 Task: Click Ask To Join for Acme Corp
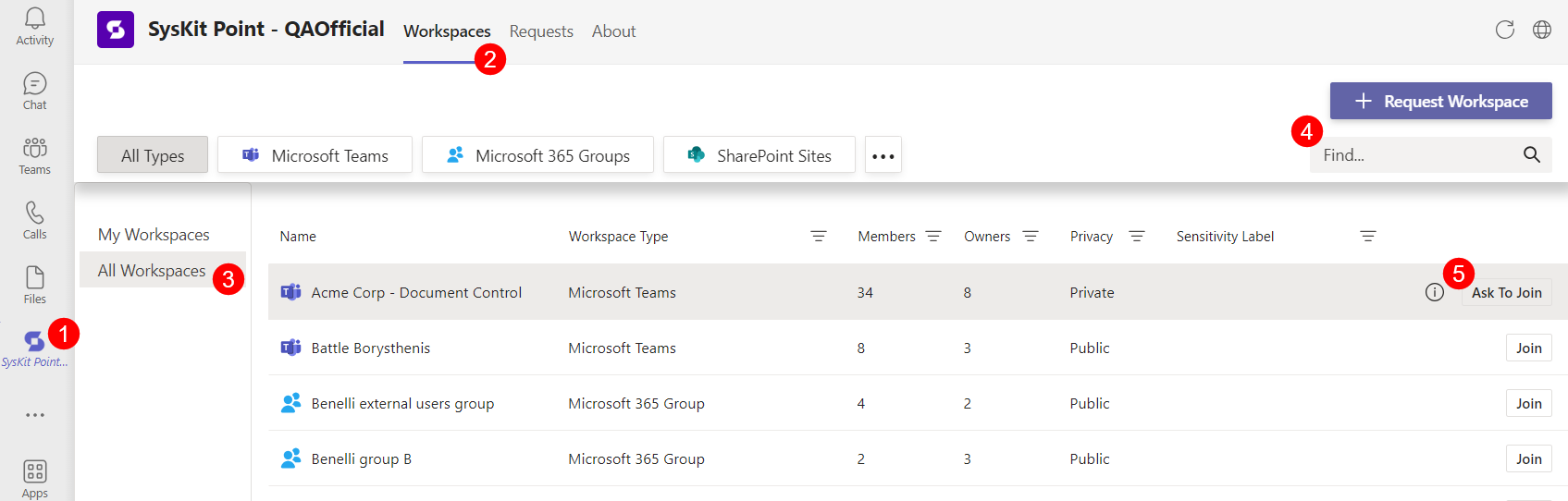pos(1506,292)
